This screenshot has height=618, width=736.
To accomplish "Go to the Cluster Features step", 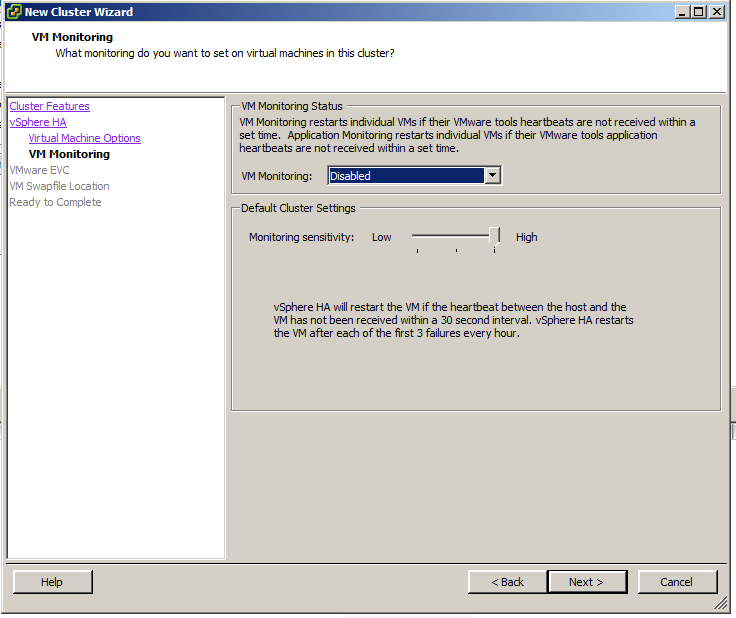I will [49, 106].
